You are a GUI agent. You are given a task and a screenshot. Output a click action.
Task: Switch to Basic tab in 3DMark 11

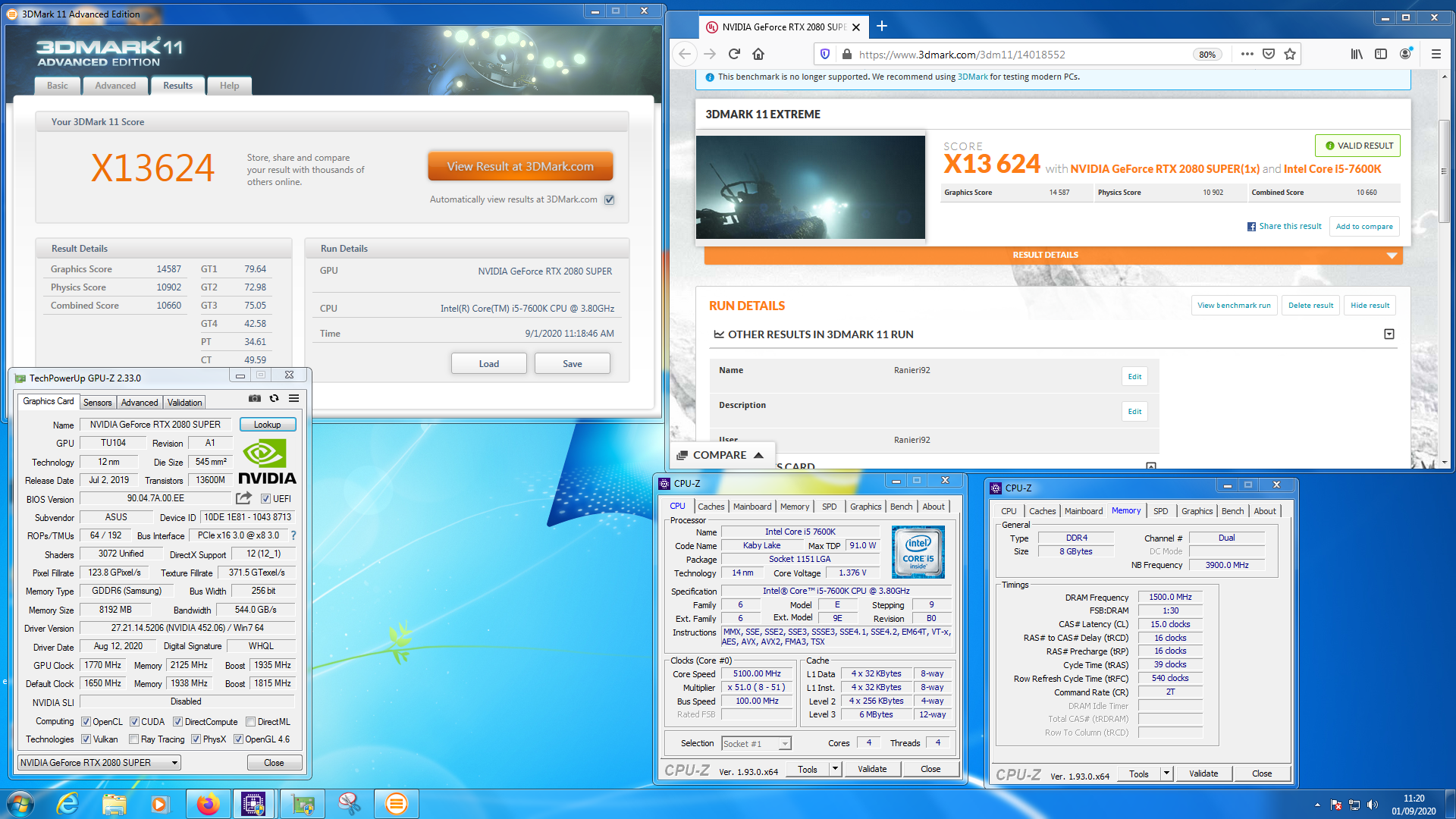tap(58, 86)
